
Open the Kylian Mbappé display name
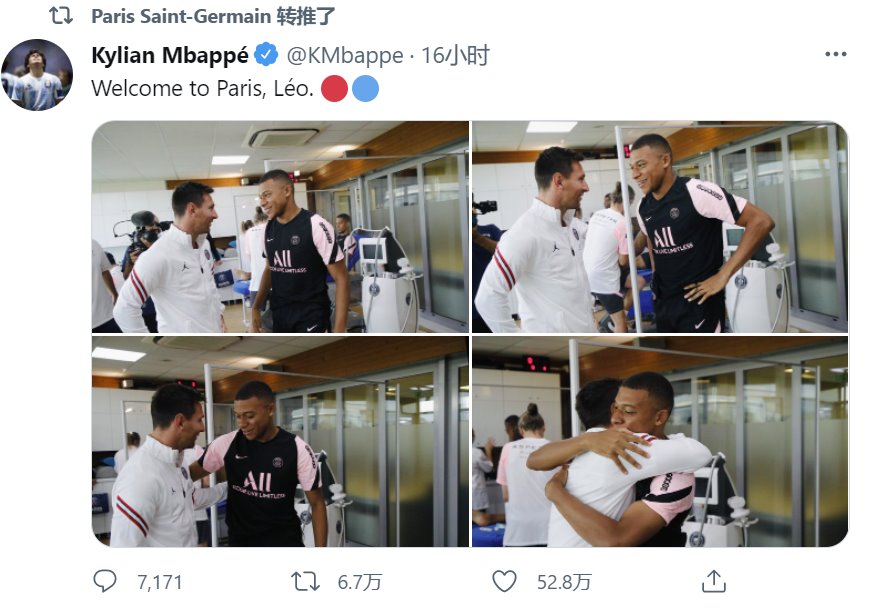(169, 55)
